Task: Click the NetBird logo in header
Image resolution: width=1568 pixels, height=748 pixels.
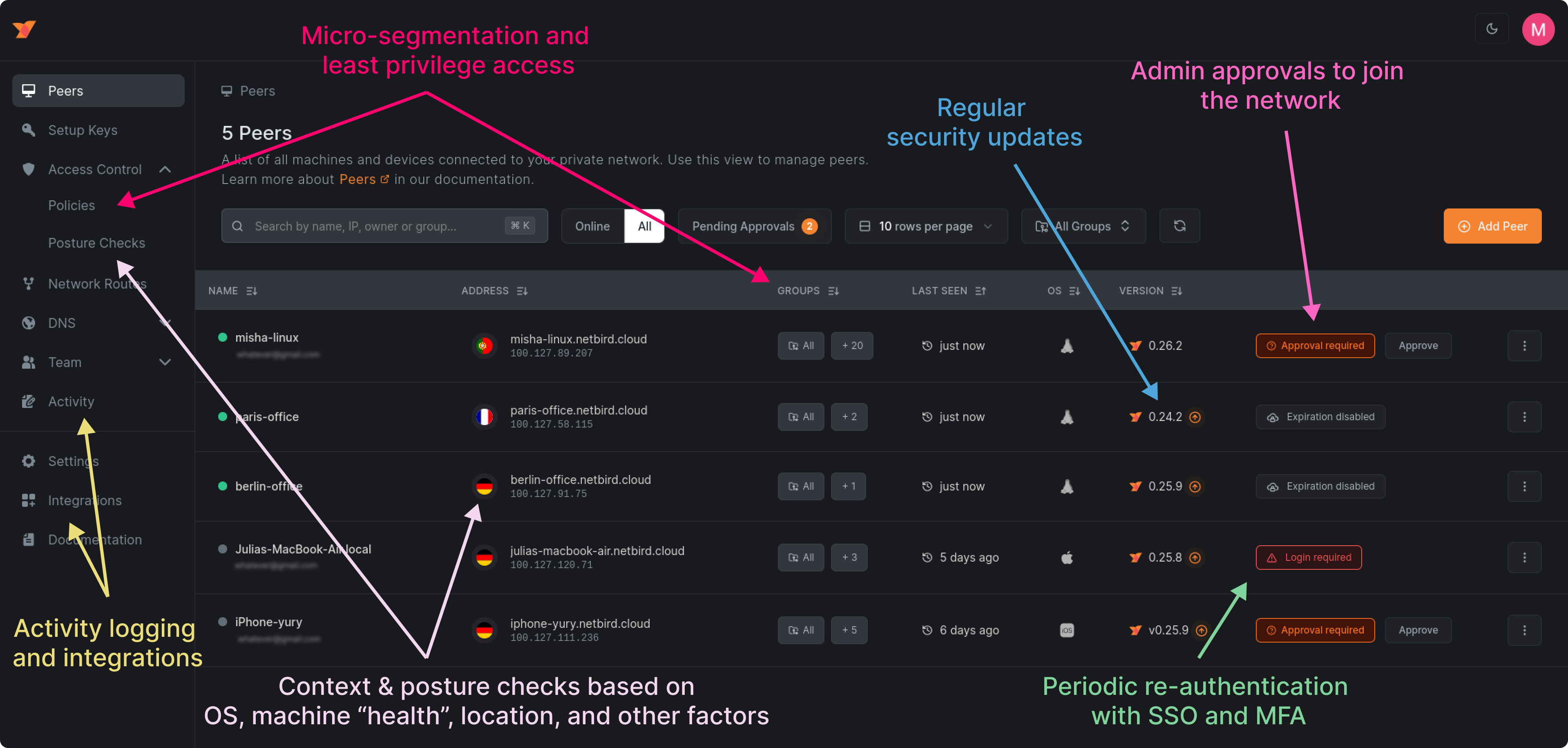Action: click(x=25, y=29)
